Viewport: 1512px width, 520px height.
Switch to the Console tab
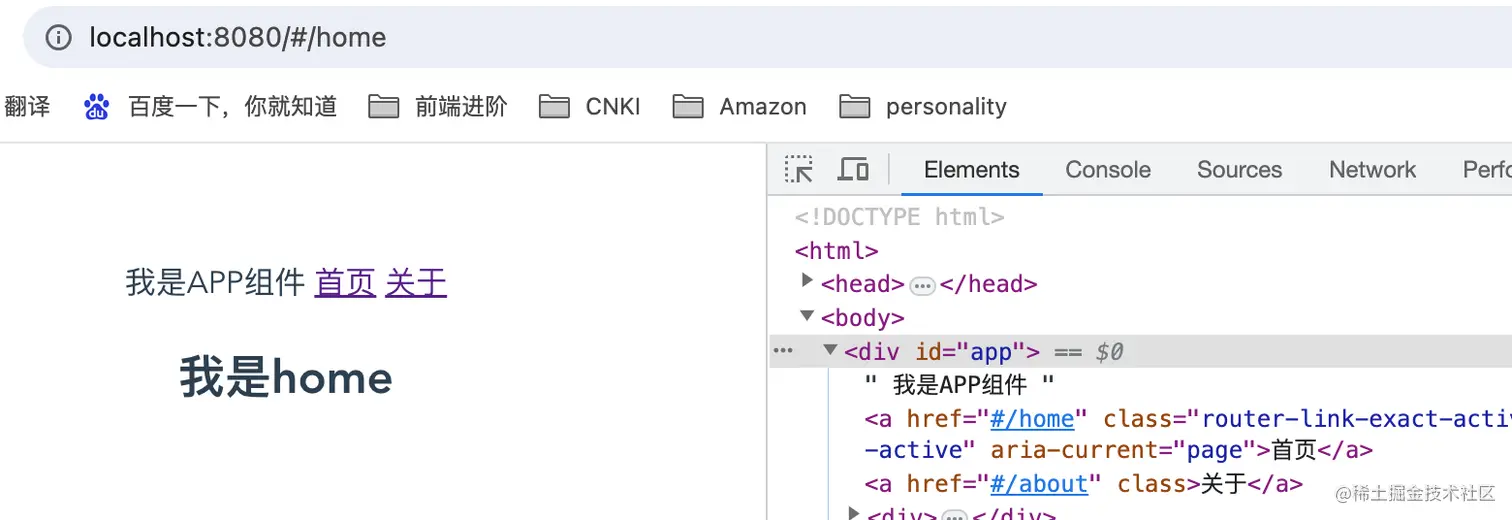(1108, 170)
